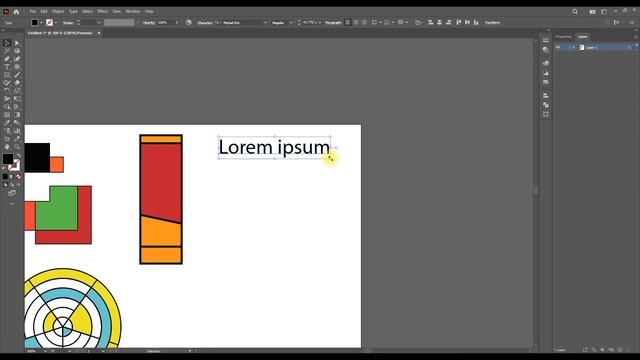This screenshot has height=360, width=640.
Task: Open the Paragraph panel link
Action: pyautogui.click(x=333, y=23)
